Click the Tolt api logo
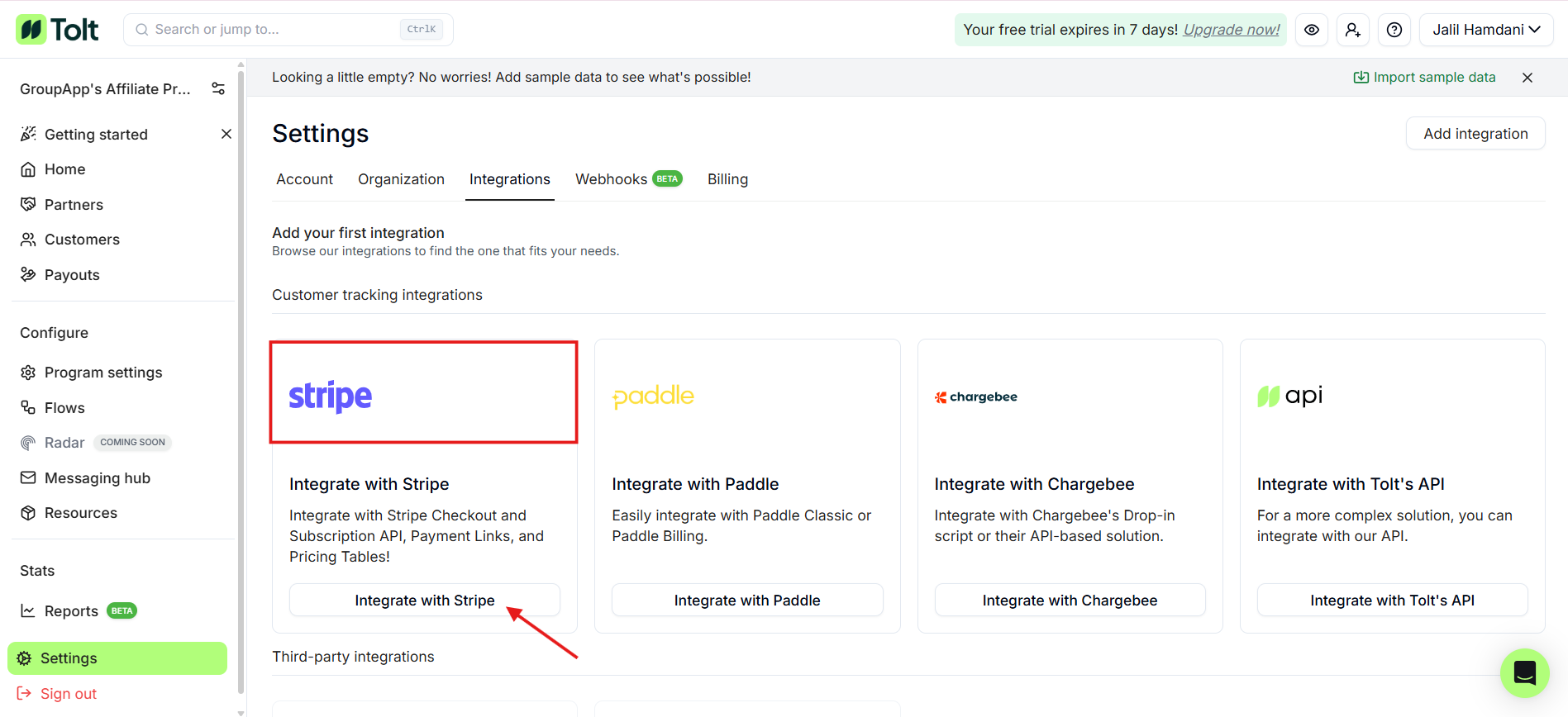Image resolution: width=1568 pixels, height=717 pixels. (x=1290, y=396)
